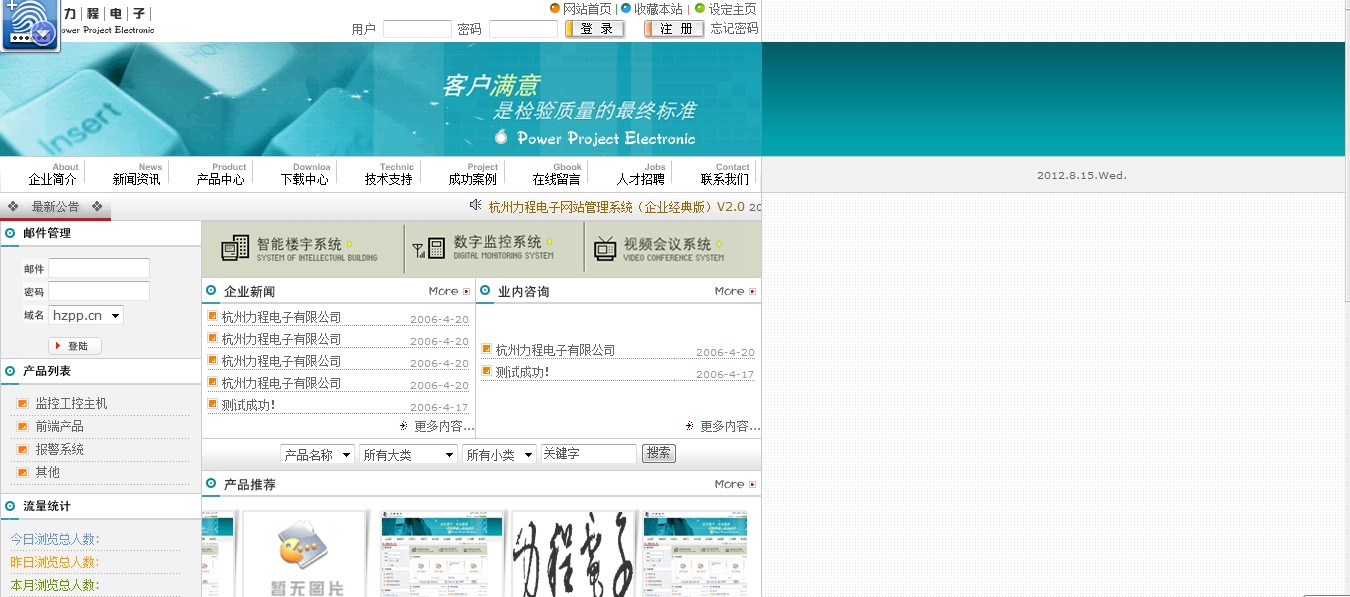Image resolution: width=1350 pixels, height=597 pixels.
Task: Click the 登录 login button
Action: [x=595, y=29]
